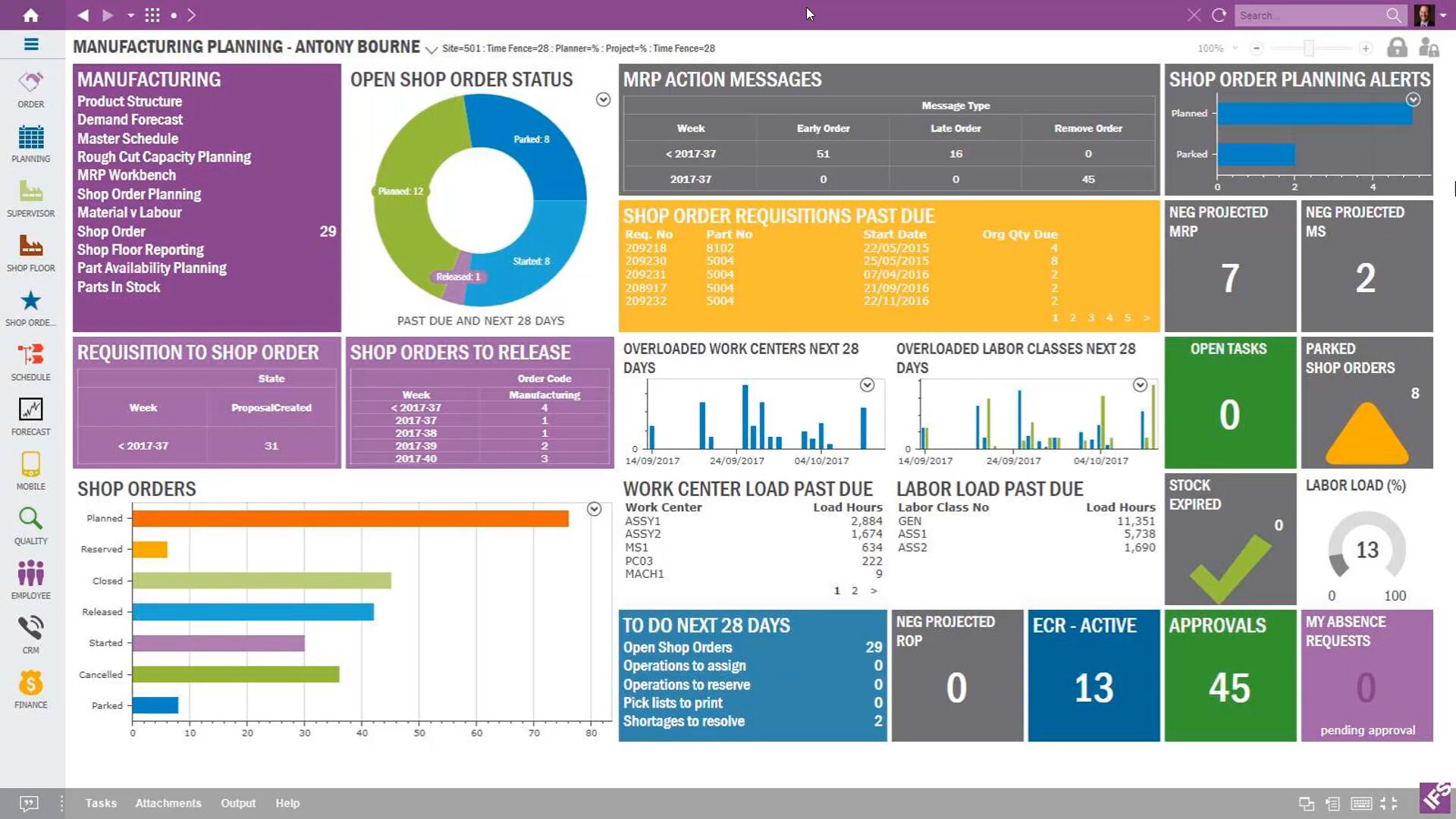The height and width of the screenshot is (819, 1456).
Task: Click the Planned bar in Shop Orders chart
Action: coord(350,519)
